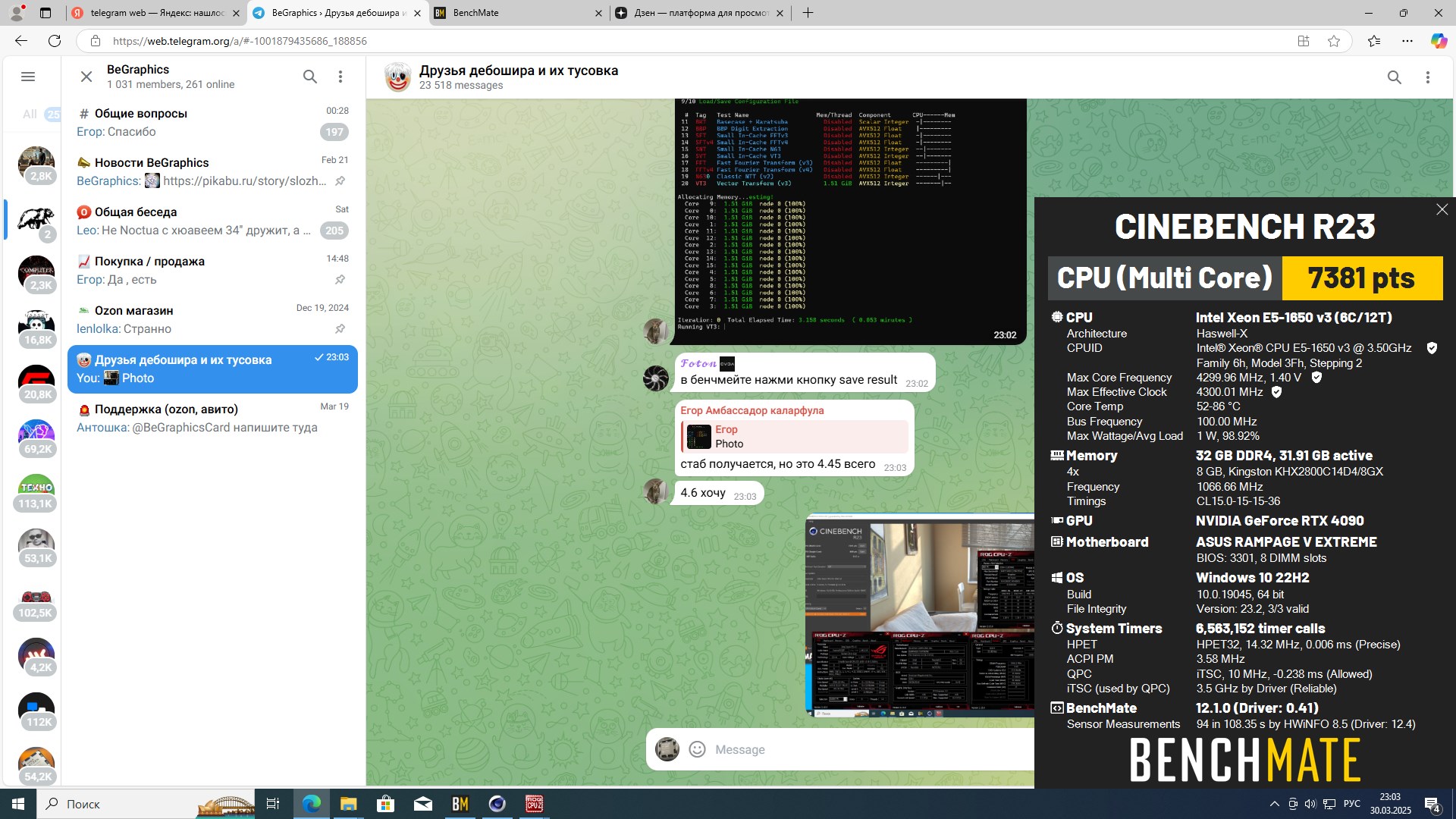1456x819 pixels.
Task: Add this page to favorites
Action: tap(1334, 41)
